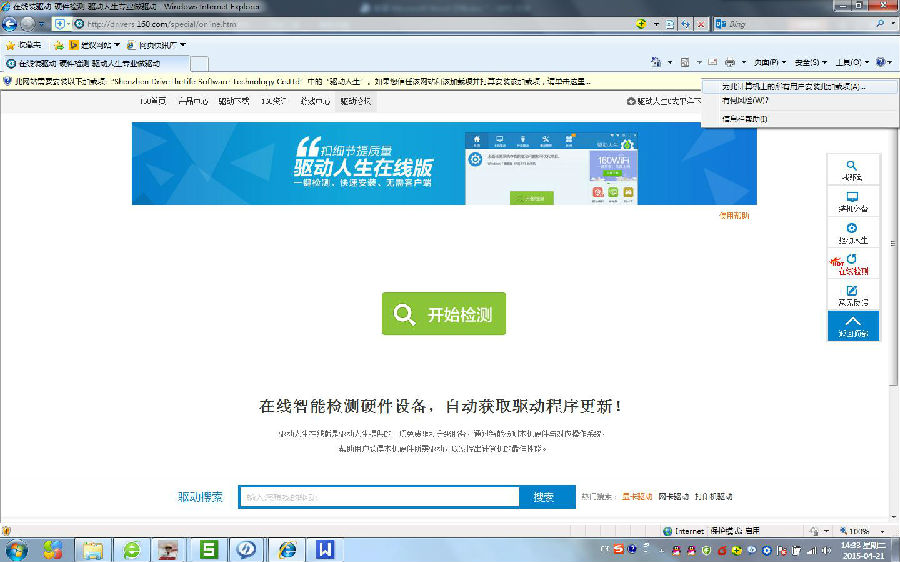Click the blue back-to-top arrow button
The width and height of the screenshot is (900, 562).
coord(853,326)
